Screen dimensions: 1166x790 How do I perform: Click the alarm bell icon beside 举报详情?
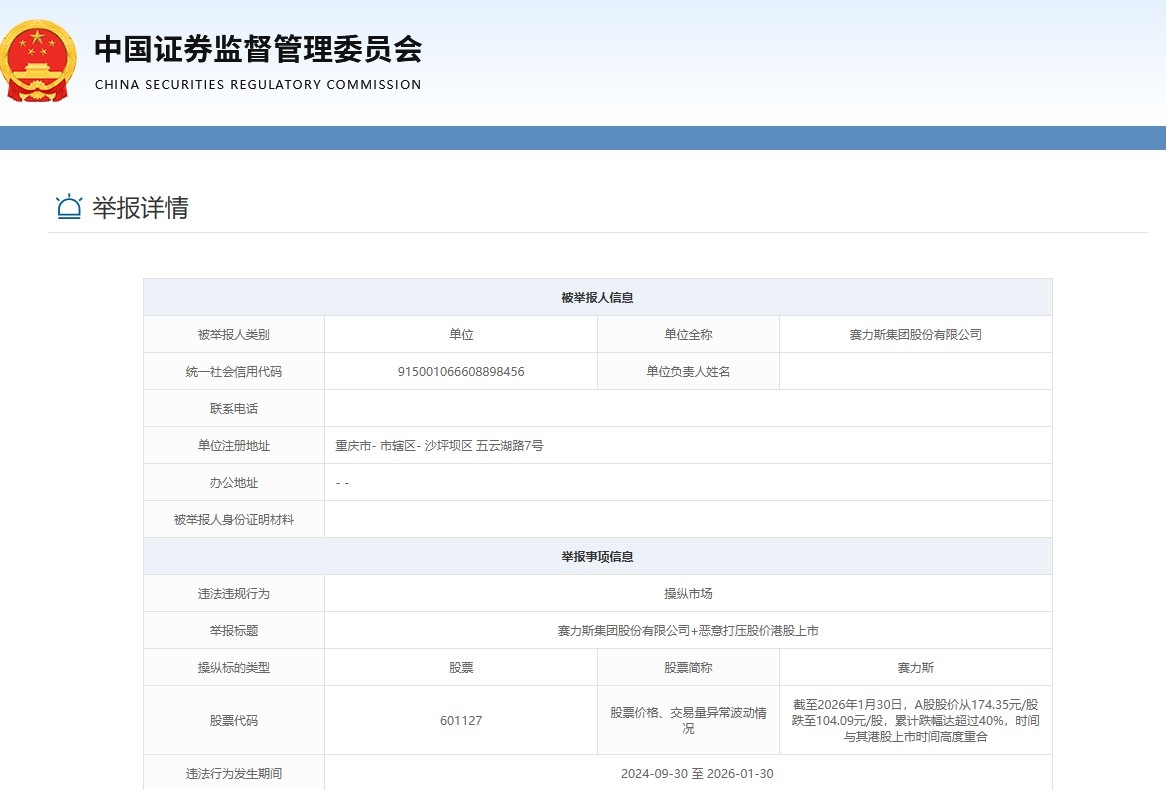[69, 207]
